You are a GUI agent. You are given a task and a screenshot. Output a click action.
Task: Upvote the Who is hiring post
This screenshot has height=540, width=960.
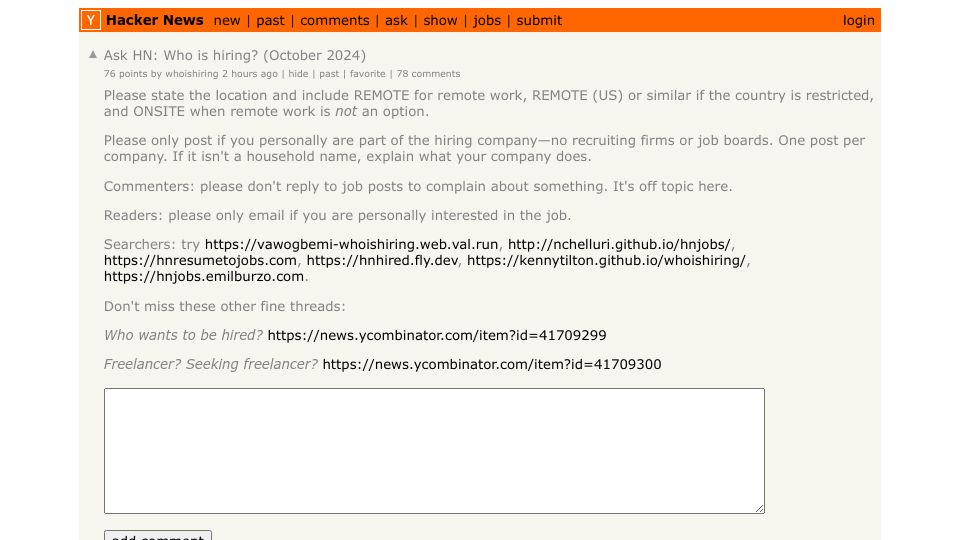tap(93, 54)
